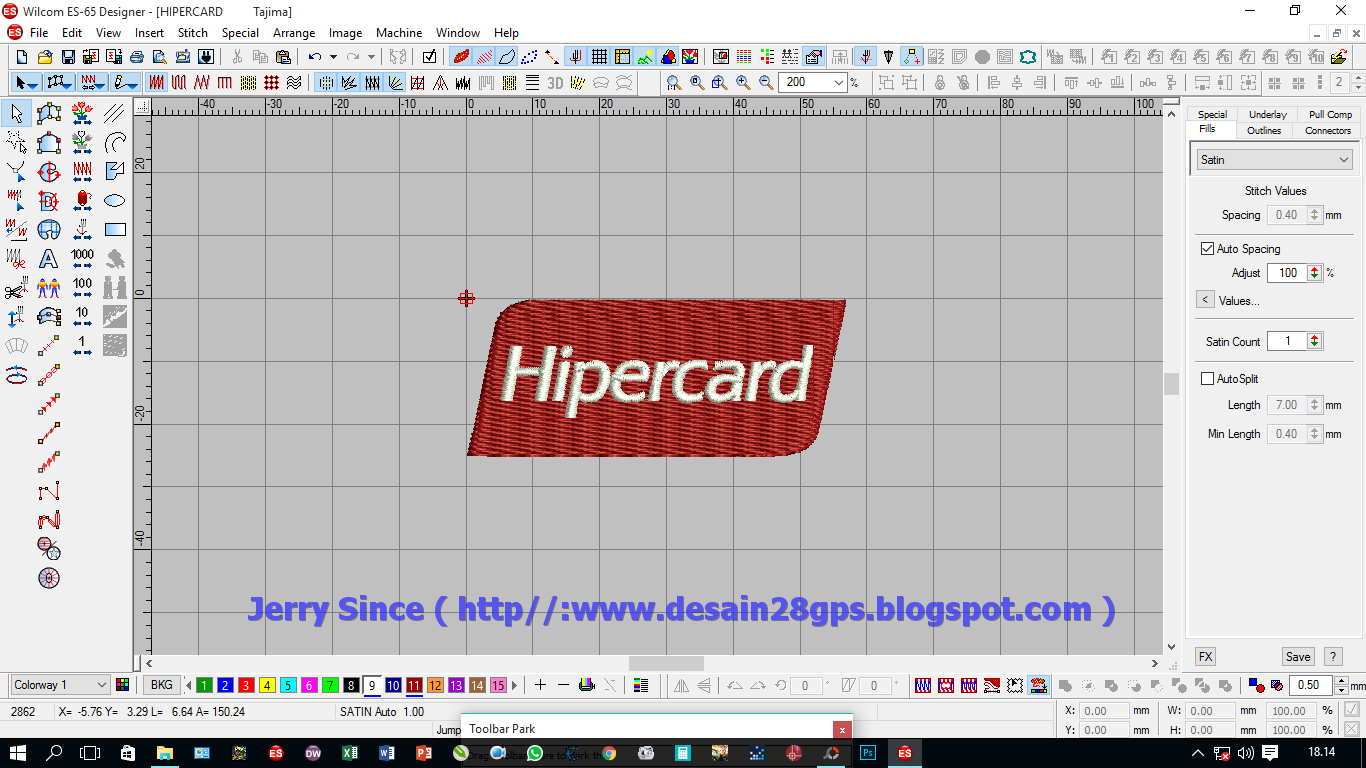
Task: Select the arrow Select Object tool in left toolbox
Action: [16, 114]
